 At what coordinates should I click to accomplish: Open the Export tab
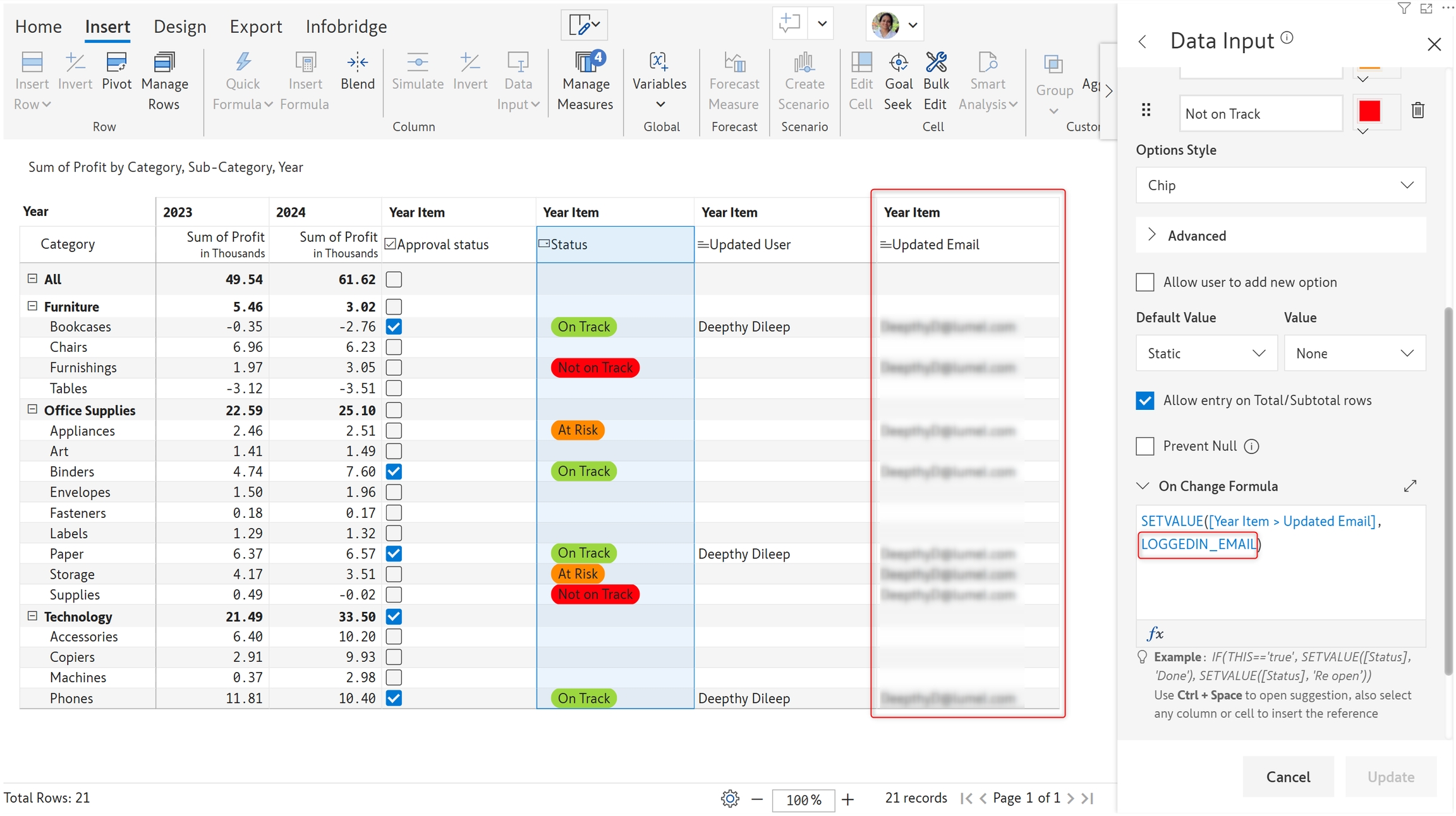[x=255, y=27]
